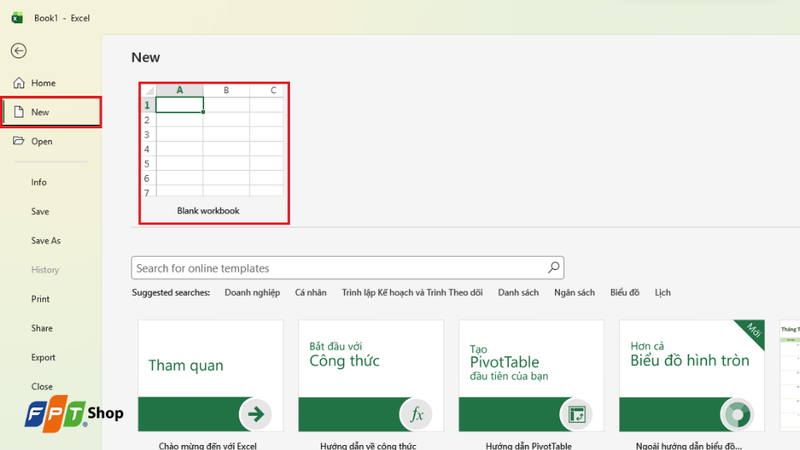Screen dimensions: 800x450
Task: Open the Tham quan template
Action: [210, 376]
